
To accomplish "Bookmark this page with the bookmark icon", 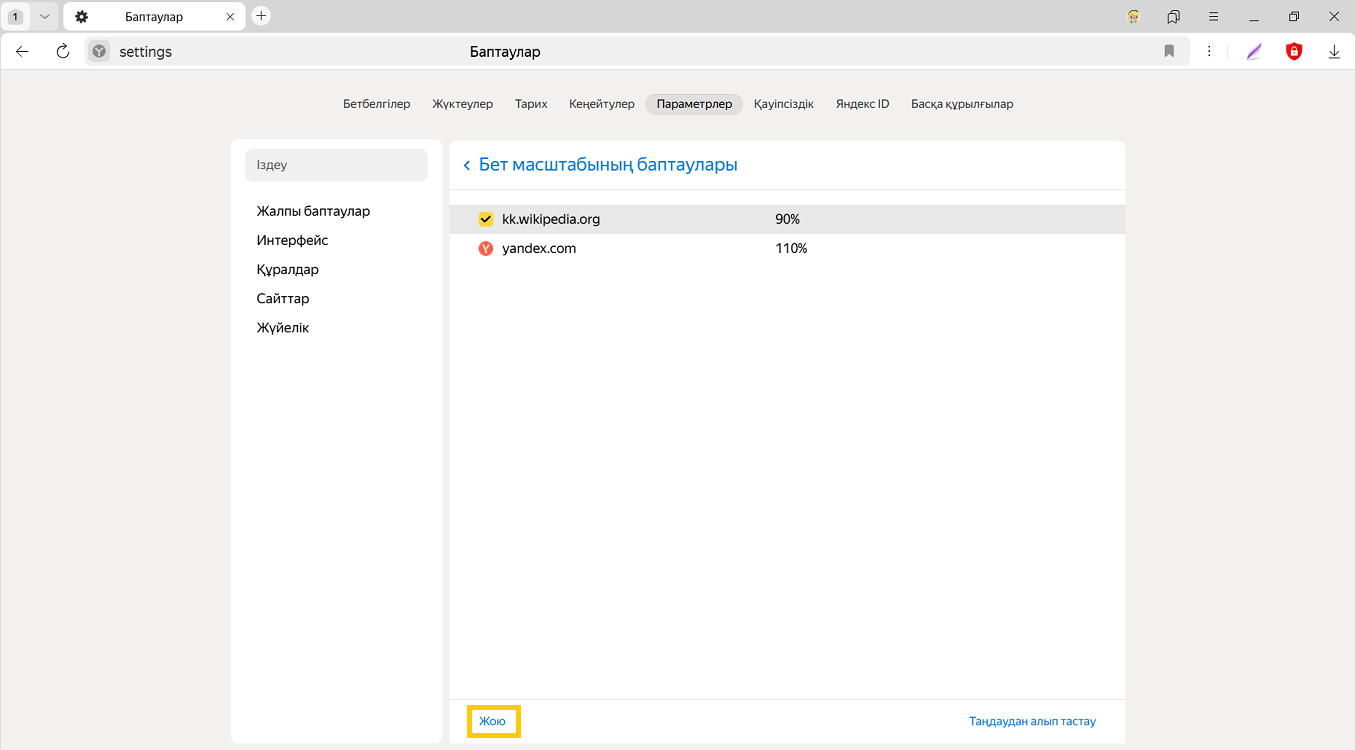I will tap(1169, 52).
